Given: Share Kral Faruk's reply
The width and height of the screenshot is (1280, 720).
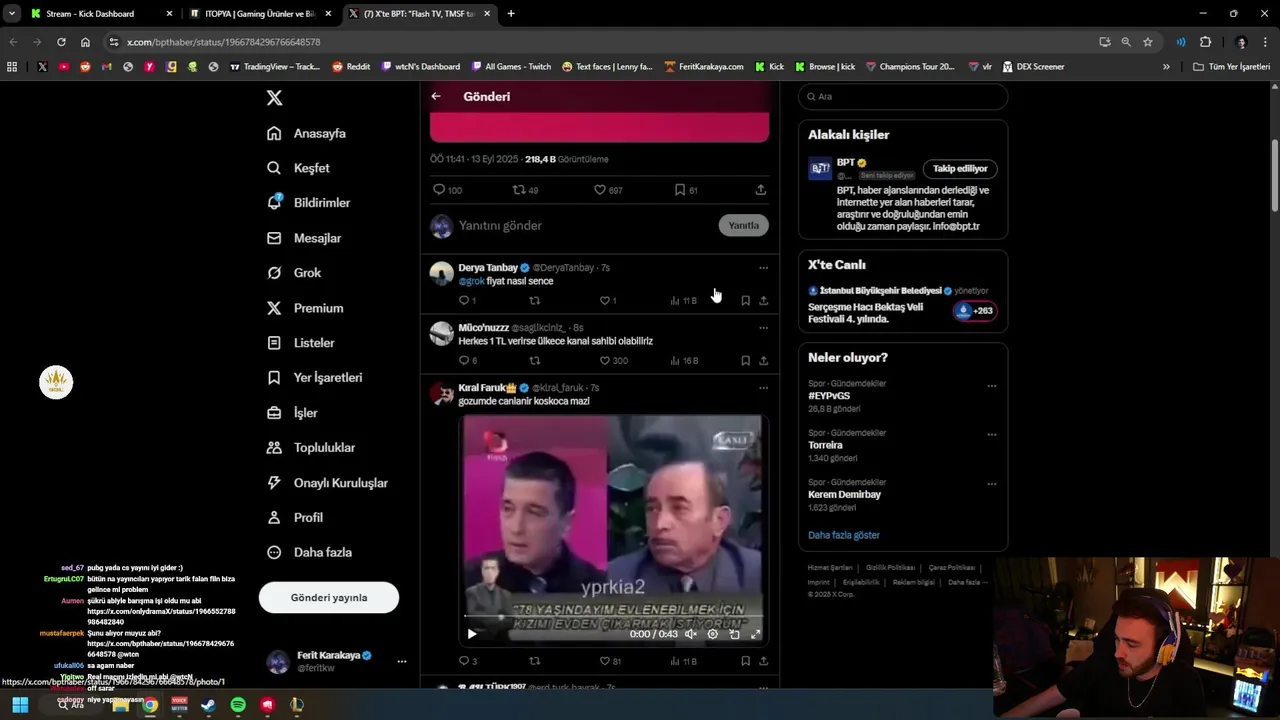Looking at the screenshot, I should click(763, 661).
